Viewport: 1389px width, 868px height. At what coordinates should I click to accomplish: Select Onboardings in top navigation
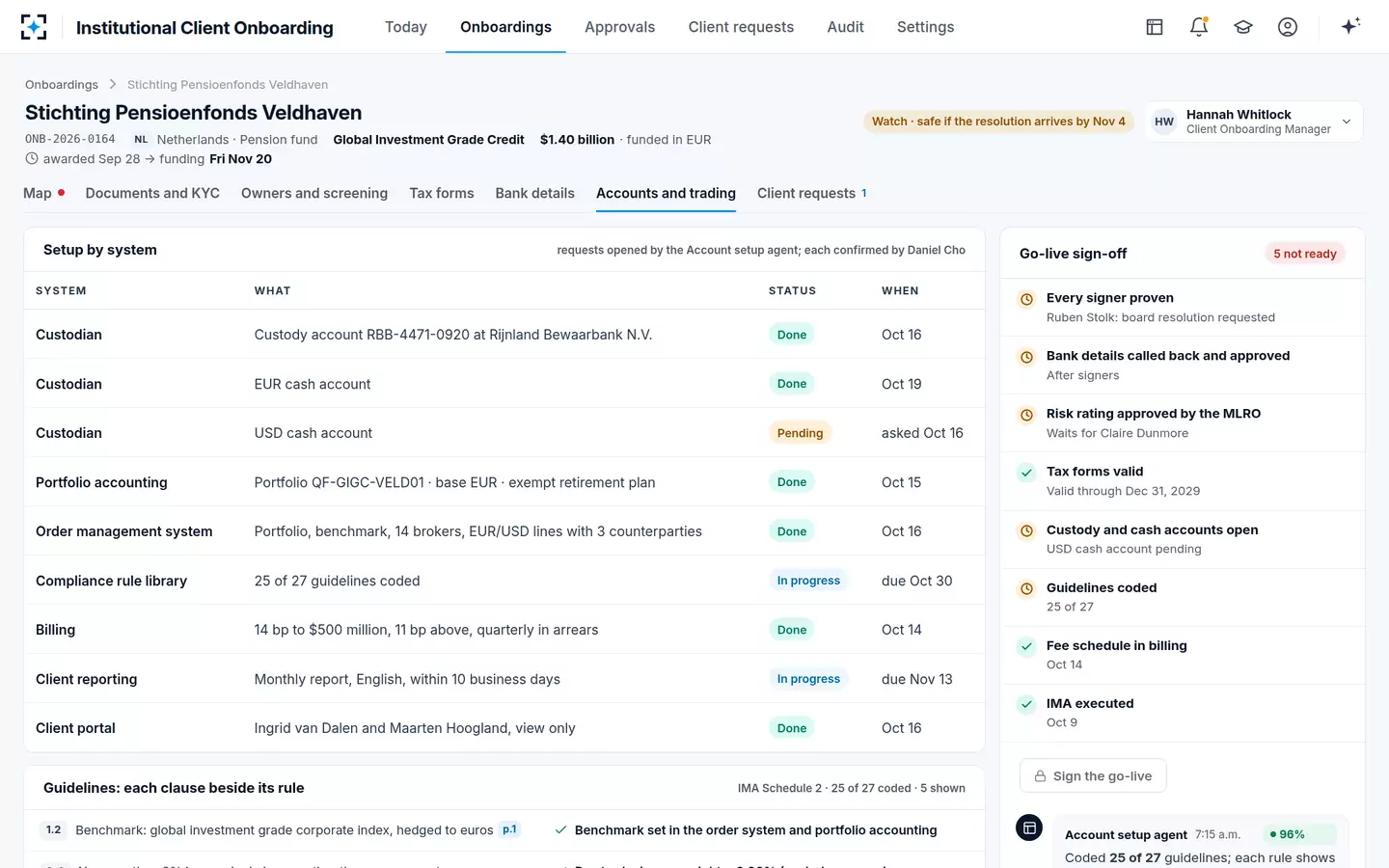coord(505,27)
